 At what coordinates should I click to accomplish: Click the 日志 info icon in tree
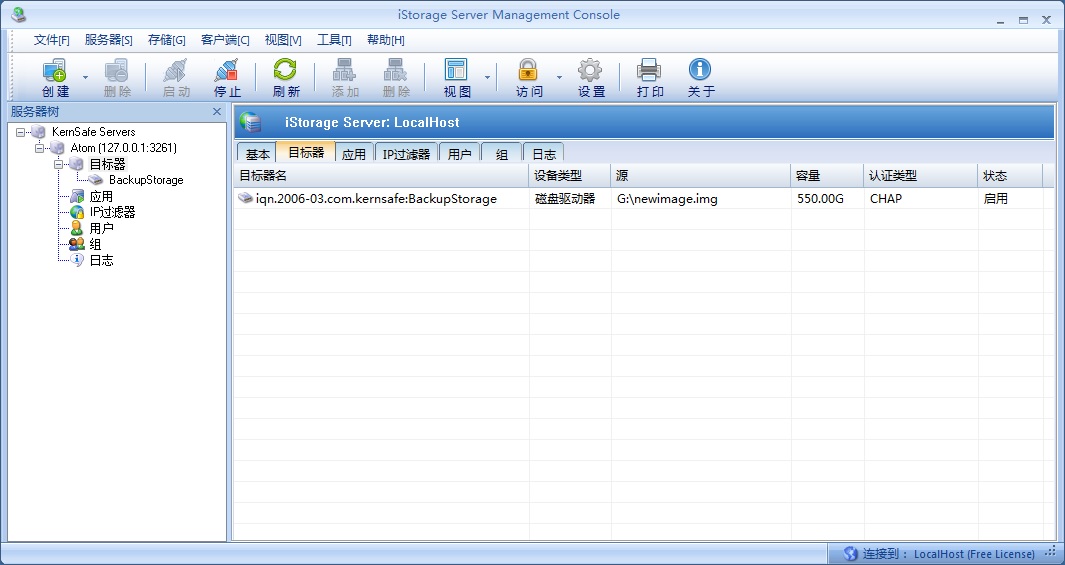coord(77,259)
